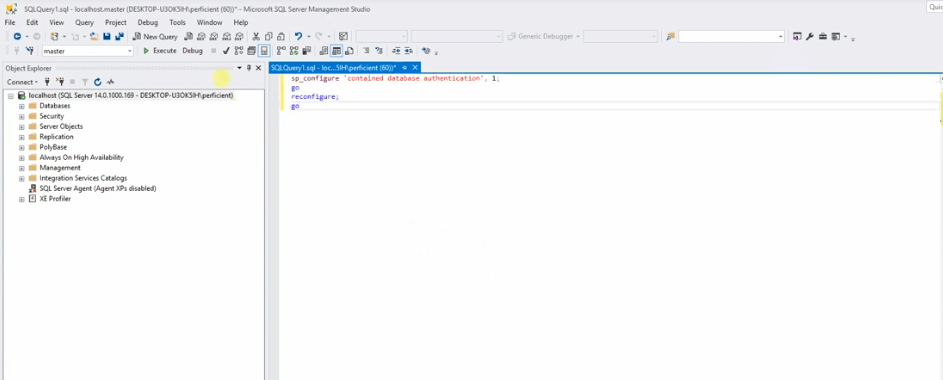Image resolution: width=943 pixels, height=380 pixels.
Task: Click the Cut scissors icon
Action: (x=256, y=37)
